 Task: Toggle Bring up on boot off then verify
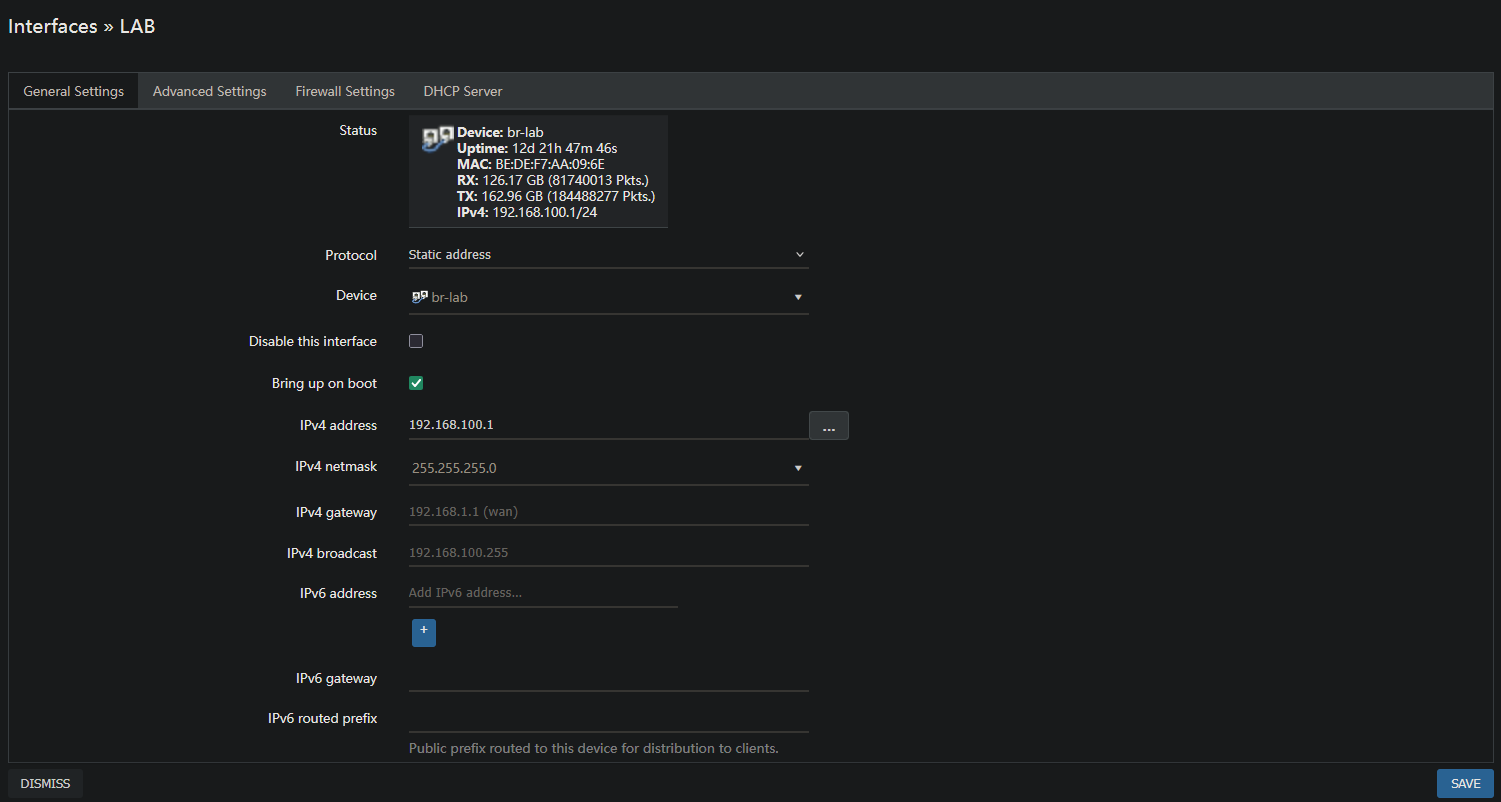pos(415,383)
